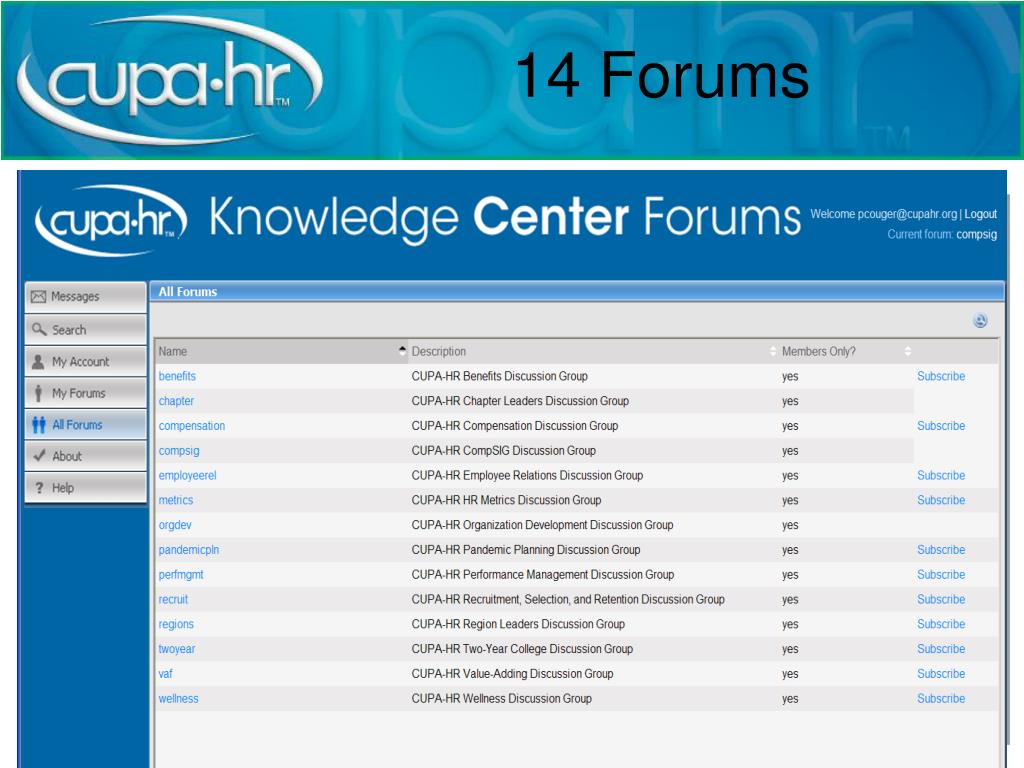Open the twoyear forum link

[177, 649]
